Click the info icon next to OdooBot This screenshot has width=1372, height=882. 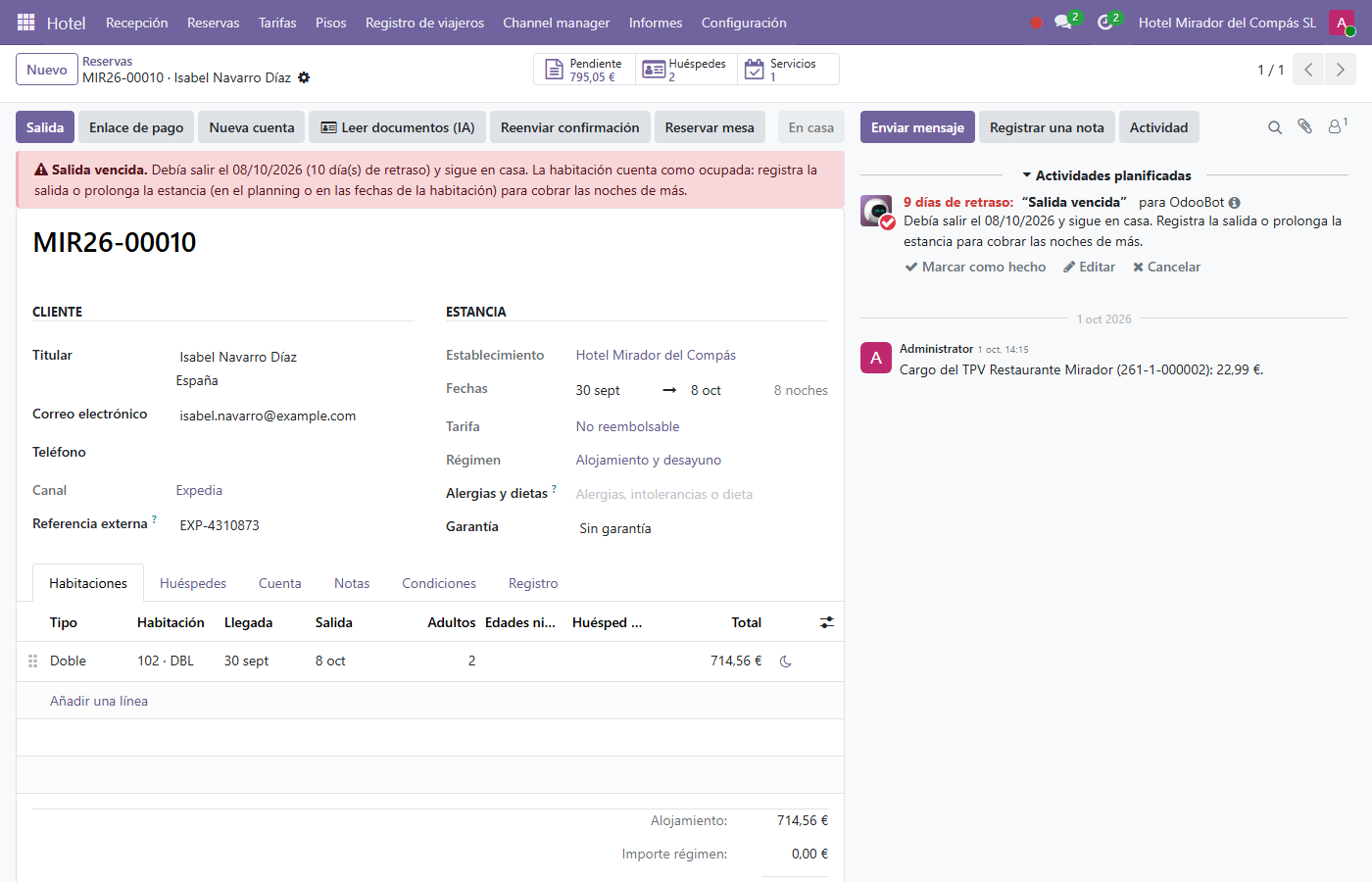point(1235,203)
